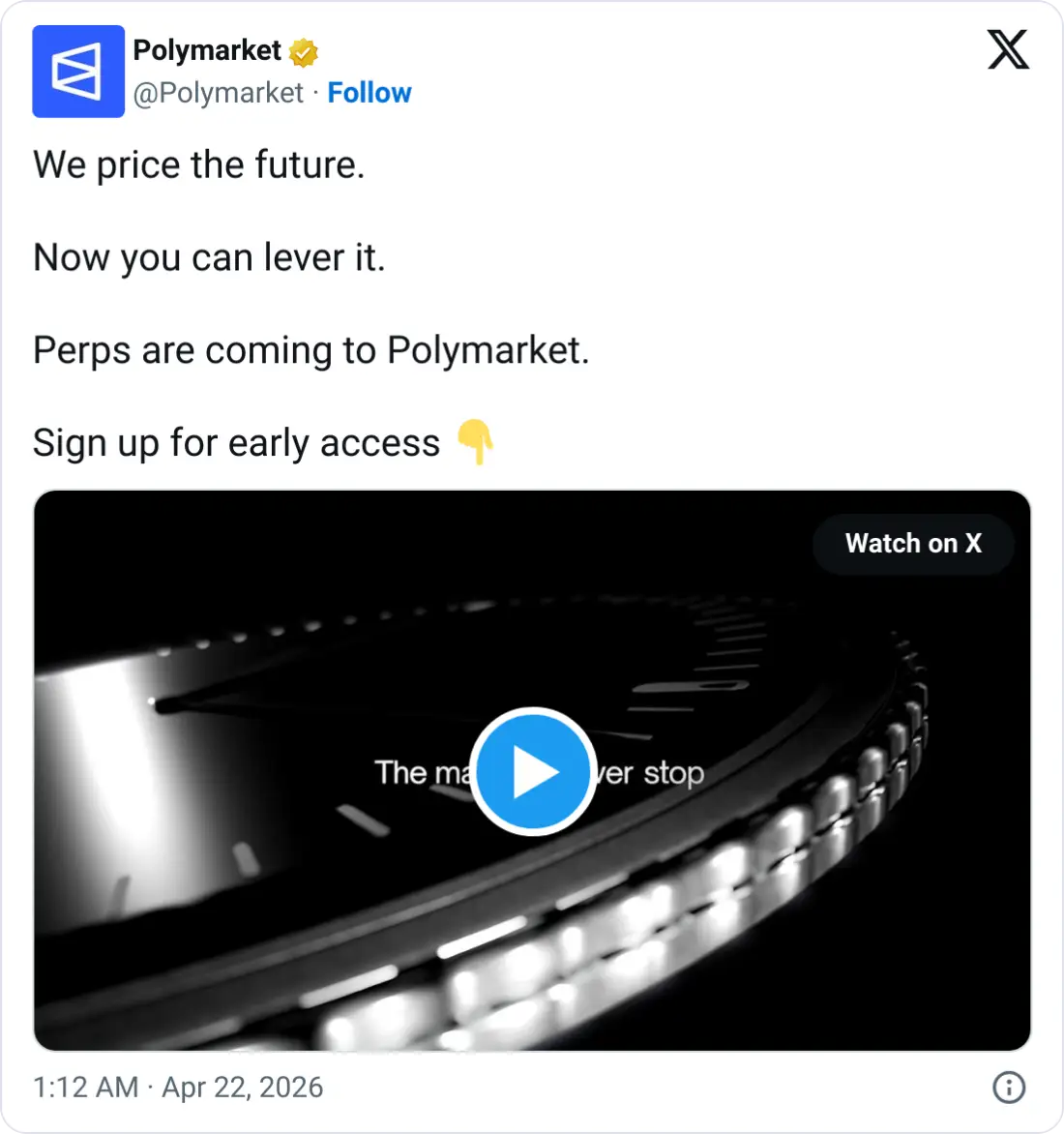Image resolution: width=1064 pixels, height=1134 pixels.
Task: Follow the Polymarket account
Action: coord(369,93)
